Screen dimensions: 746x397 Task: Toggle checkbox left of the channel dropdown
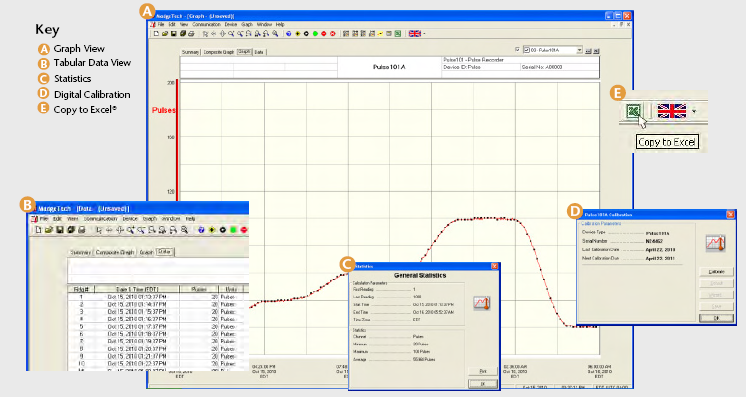517,50
